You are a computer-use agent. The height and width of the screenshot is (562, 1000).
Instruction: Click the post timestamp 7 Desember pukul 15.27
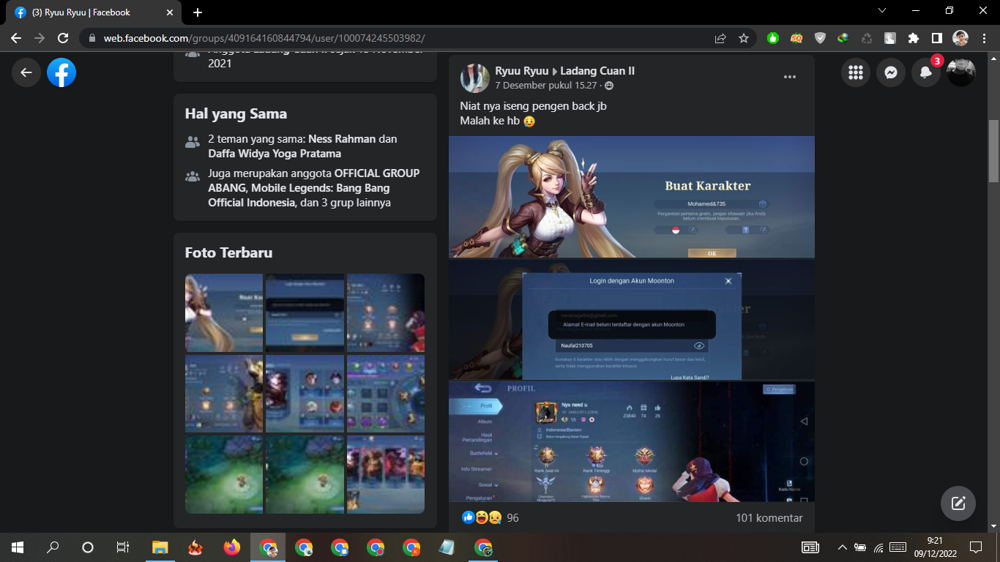click(x=547, y=85)
